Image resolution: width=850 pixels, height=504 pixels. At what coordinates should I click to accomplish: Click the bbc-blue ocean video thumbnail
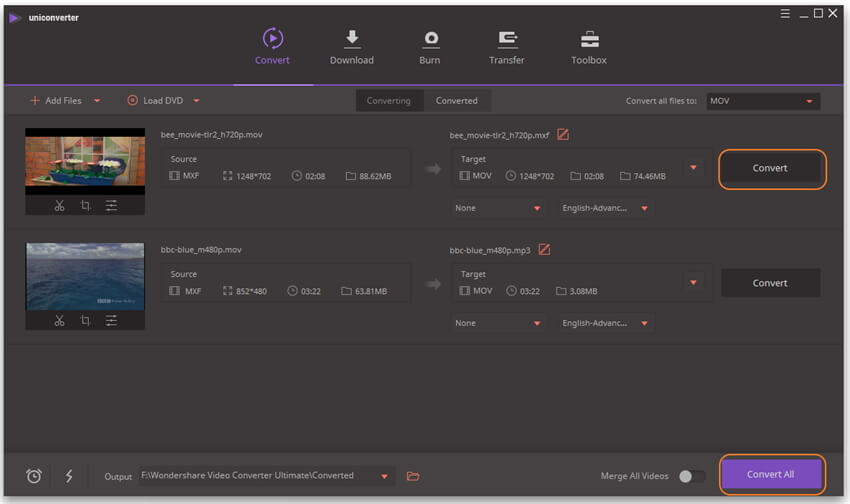85,277
